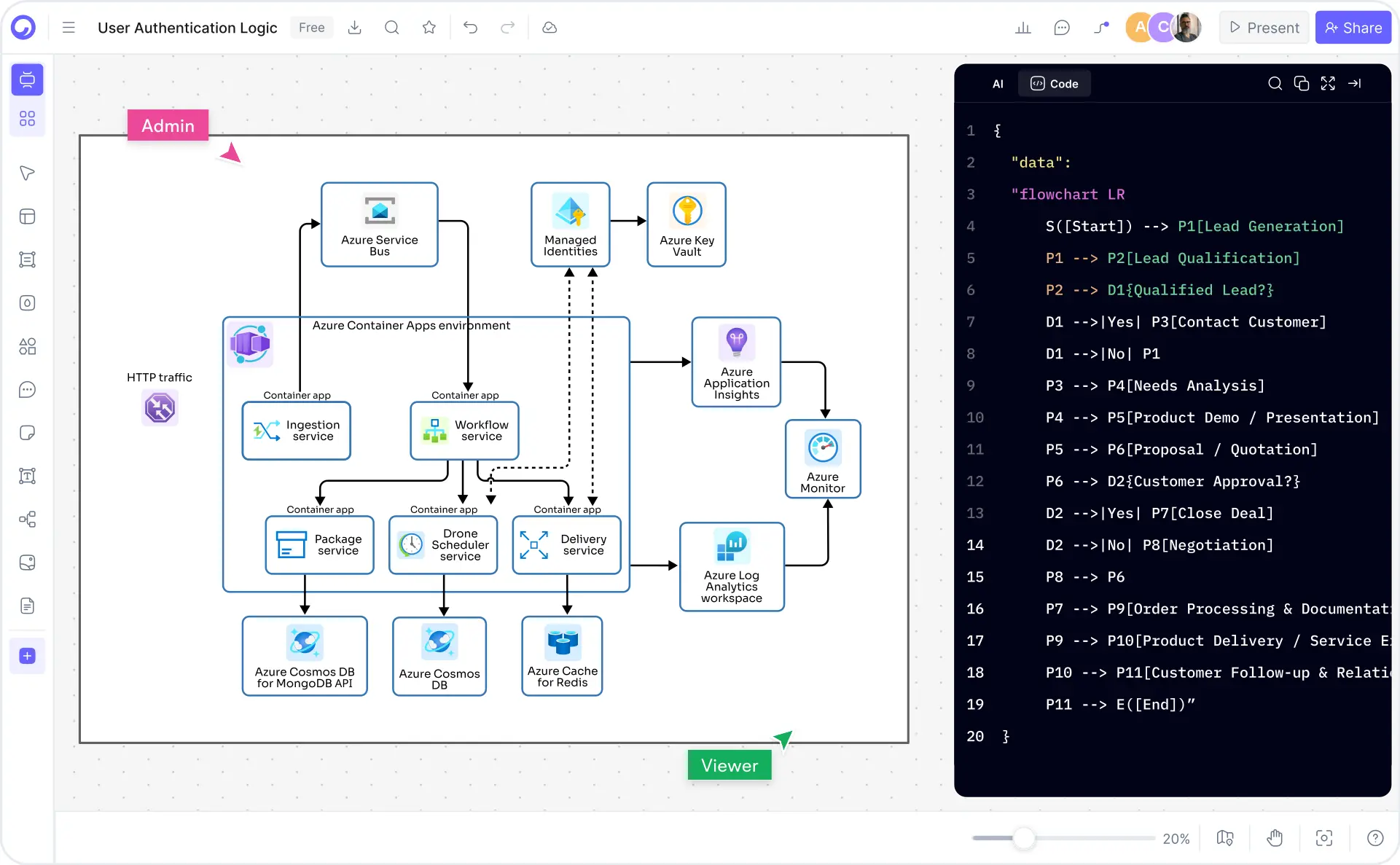The image size is (1400, 865).
Task: Switch to the AI tab in the code panel
Action: pos(997,83)
